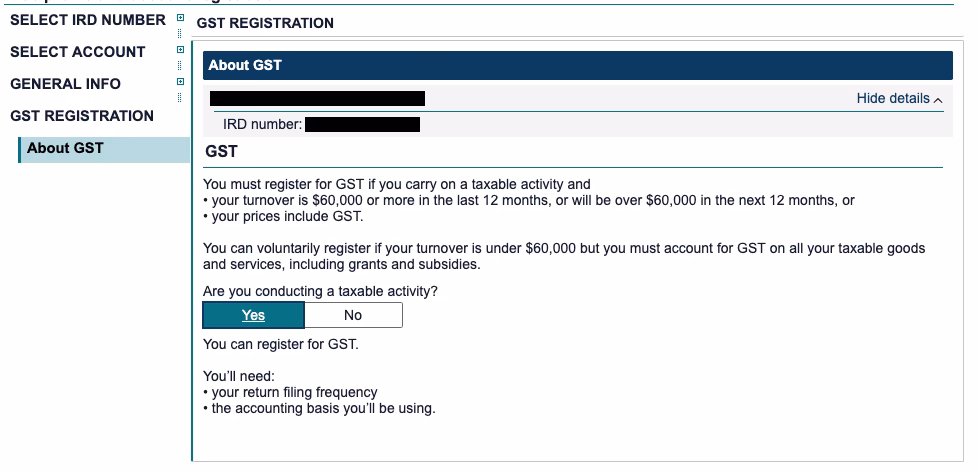Image resolution: width=978 pixels, height=472 pixels.
Task: Open the SELECT IRD NUMBER step
Action: 88,20
